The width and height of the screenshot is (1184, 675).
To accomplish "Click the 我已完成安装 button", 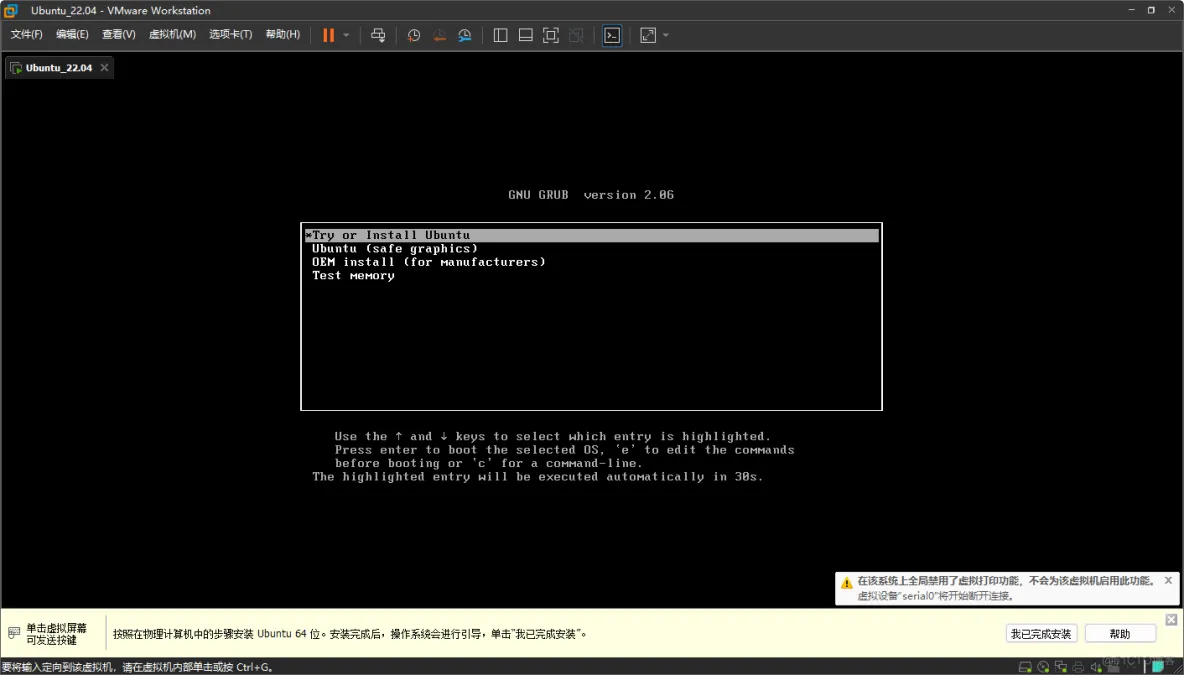I will pos(1041,633).
